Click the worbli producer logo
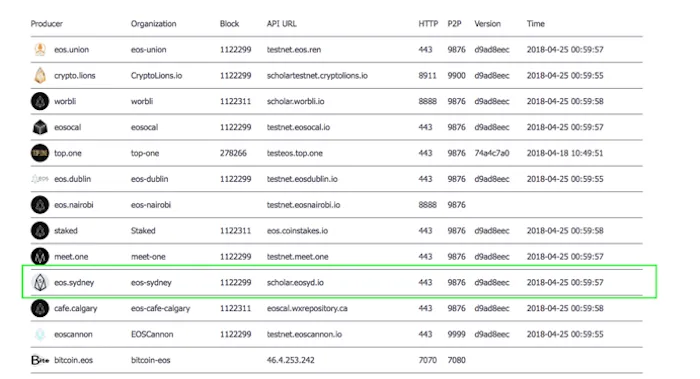This screenshot has height=379, width=700. tap(40, 101)
